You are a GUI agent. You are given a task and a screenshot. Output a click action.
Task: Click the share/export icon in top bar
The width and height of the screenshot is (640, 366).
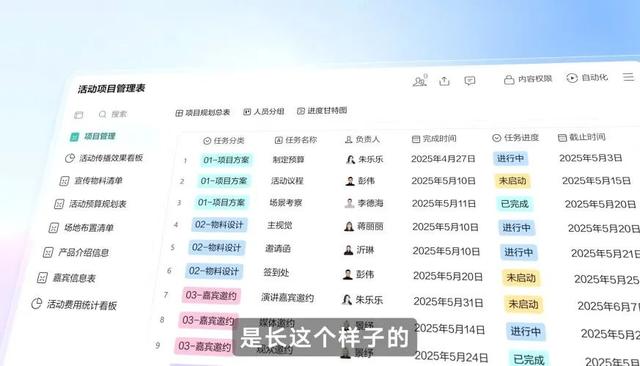(444, 81)
